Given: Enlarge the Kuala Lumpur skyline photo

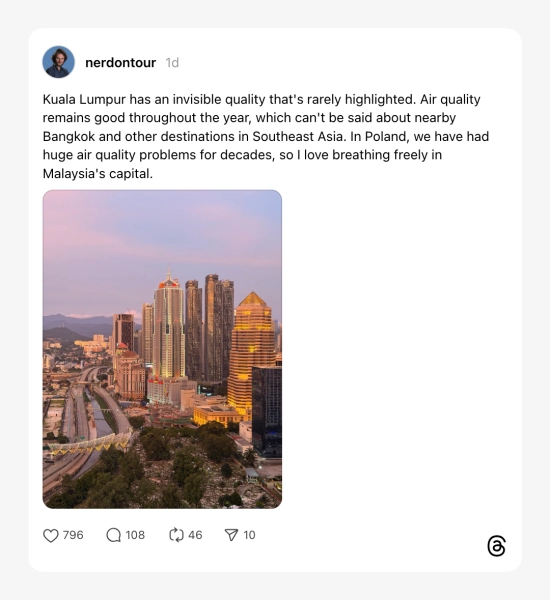Looking at the screenshot, I should click(x=162, y=349).
